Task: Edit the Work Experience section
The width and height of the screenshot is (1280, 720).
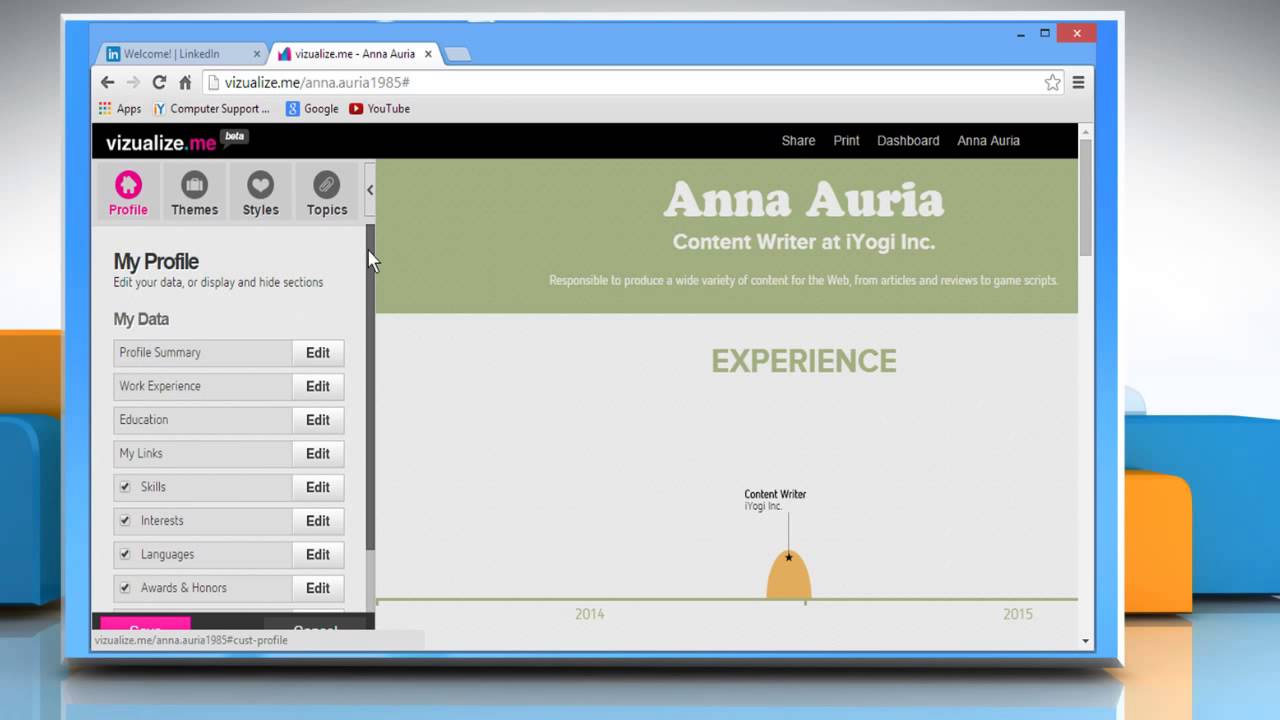Action: pyautogui.click(x=318, y=387)
